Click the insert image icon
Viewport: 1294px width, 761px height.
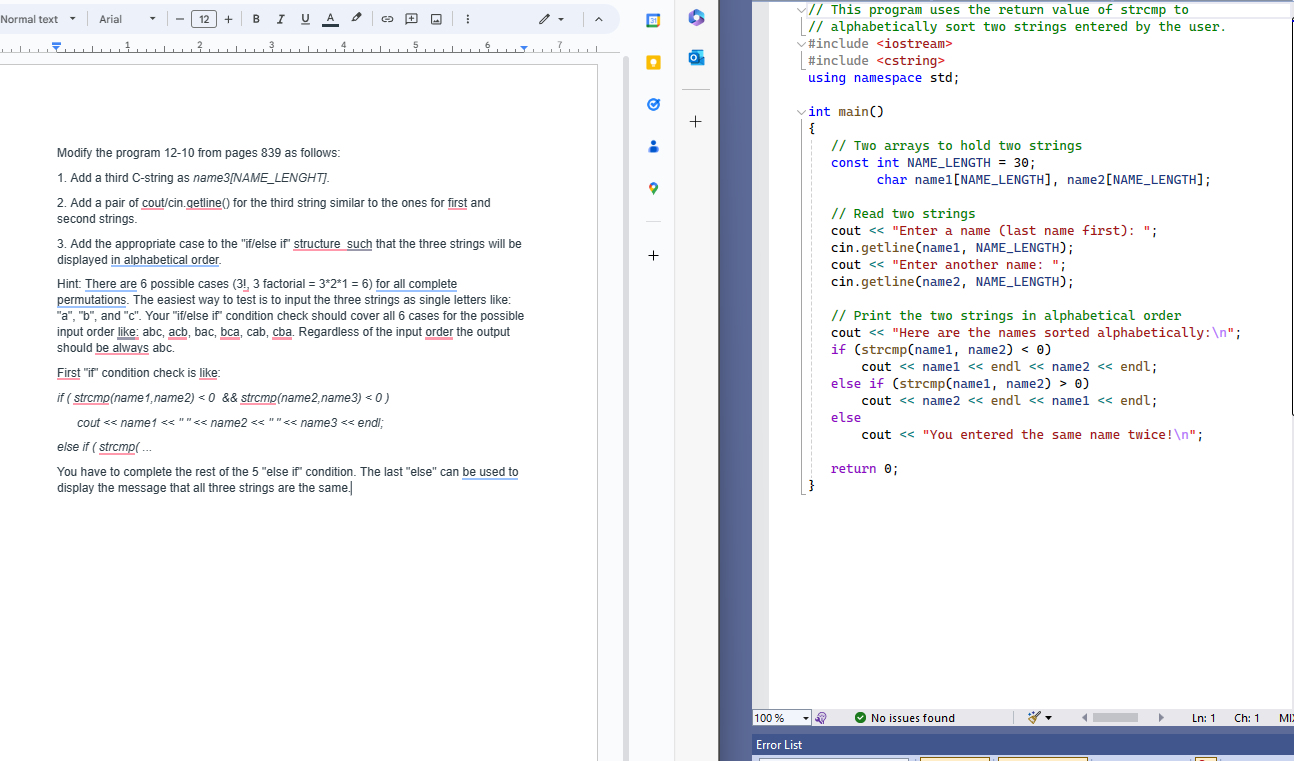point(436,20)
